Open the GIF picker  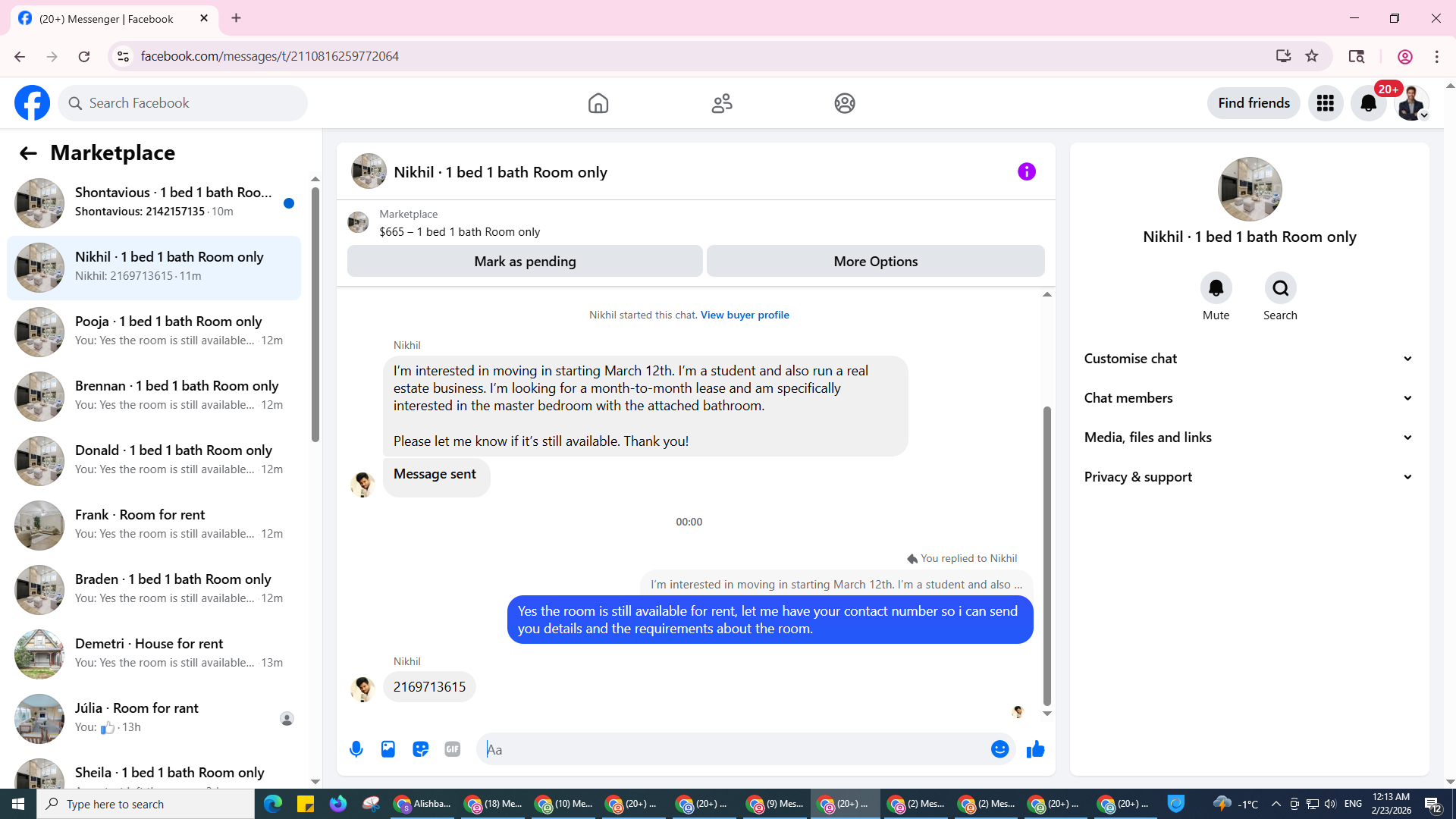[x=453, y=749]
